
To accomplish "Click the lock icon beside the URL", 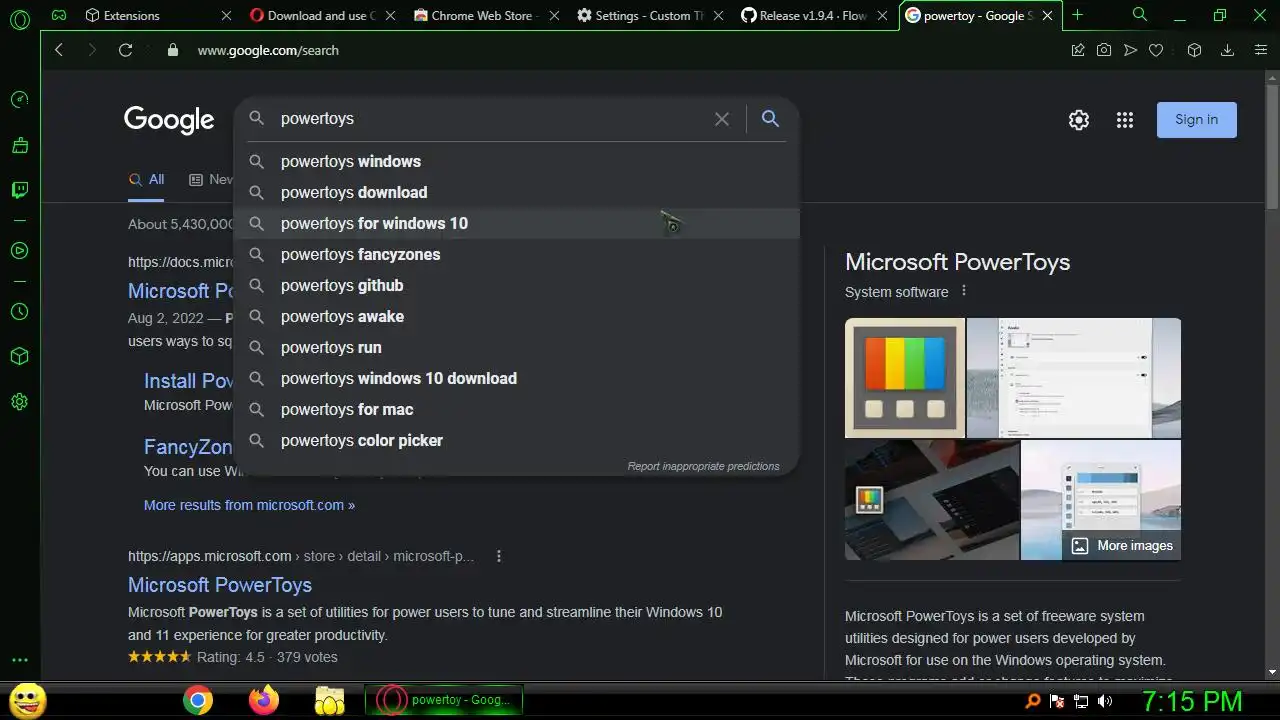I will [x=173, y=50].
